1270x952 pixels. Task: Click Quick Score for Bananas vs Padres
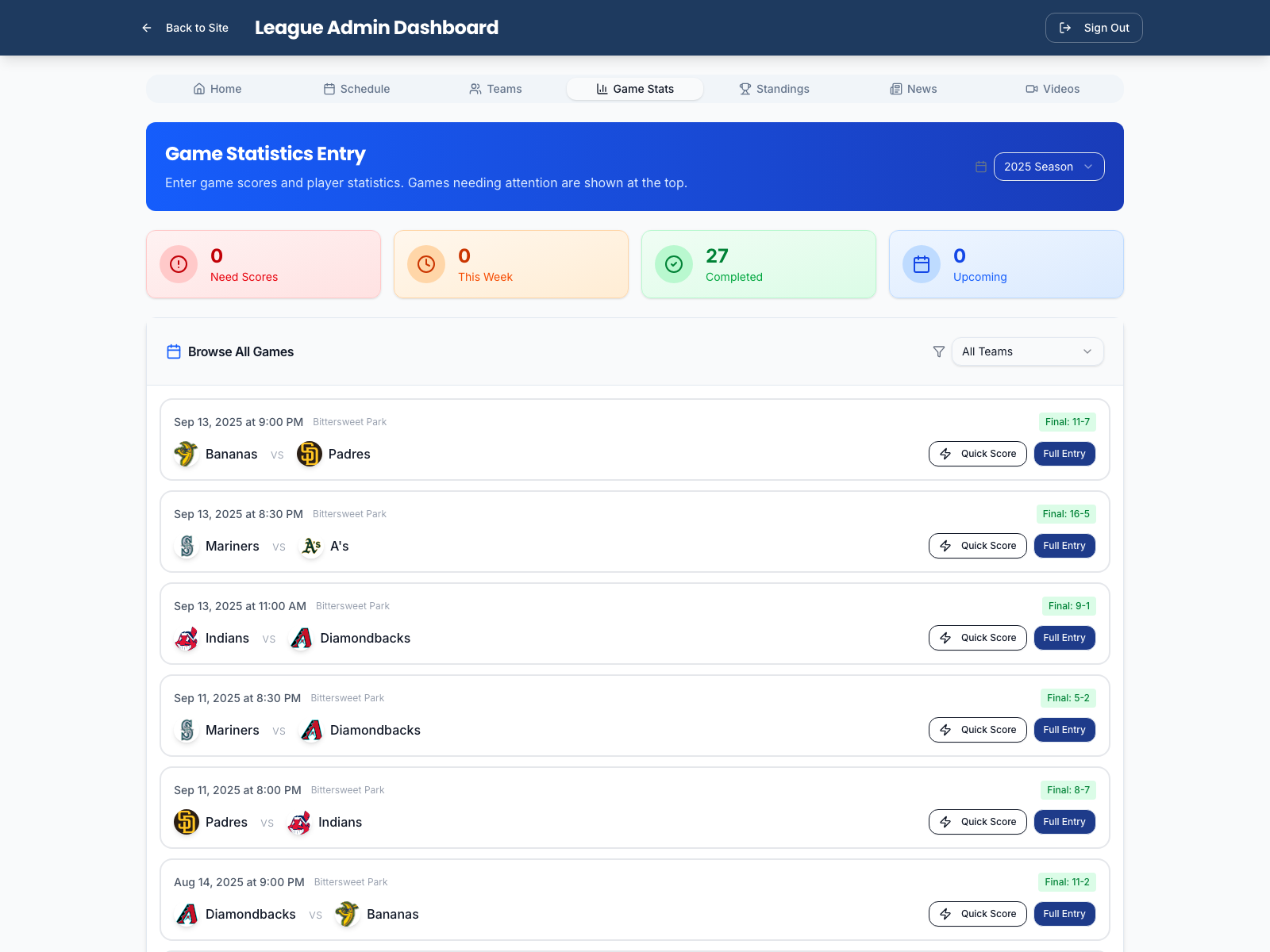click(977, 454)
